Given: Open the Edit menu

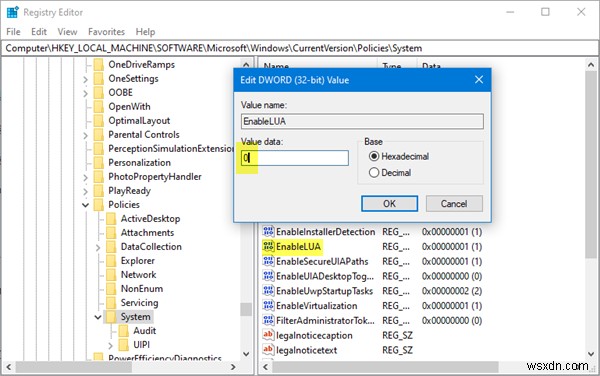Looking at the screenshot, I should tap(39, 32).
